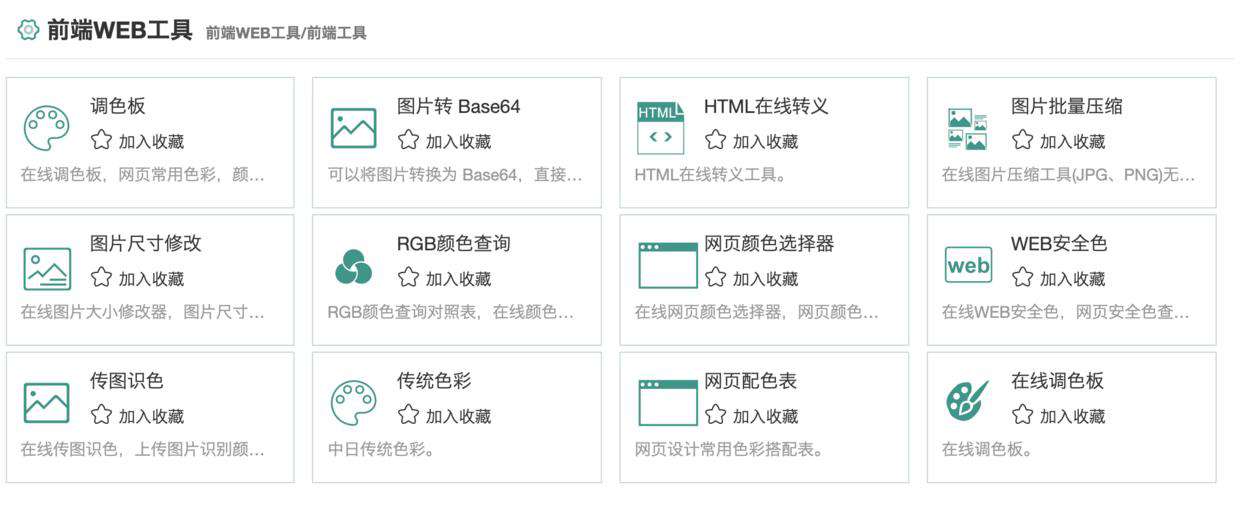This screenshot has width=1240, height=510.
Task: Star HTML在线转义 via its 加入收藏 icon
Action: (715, 140)
